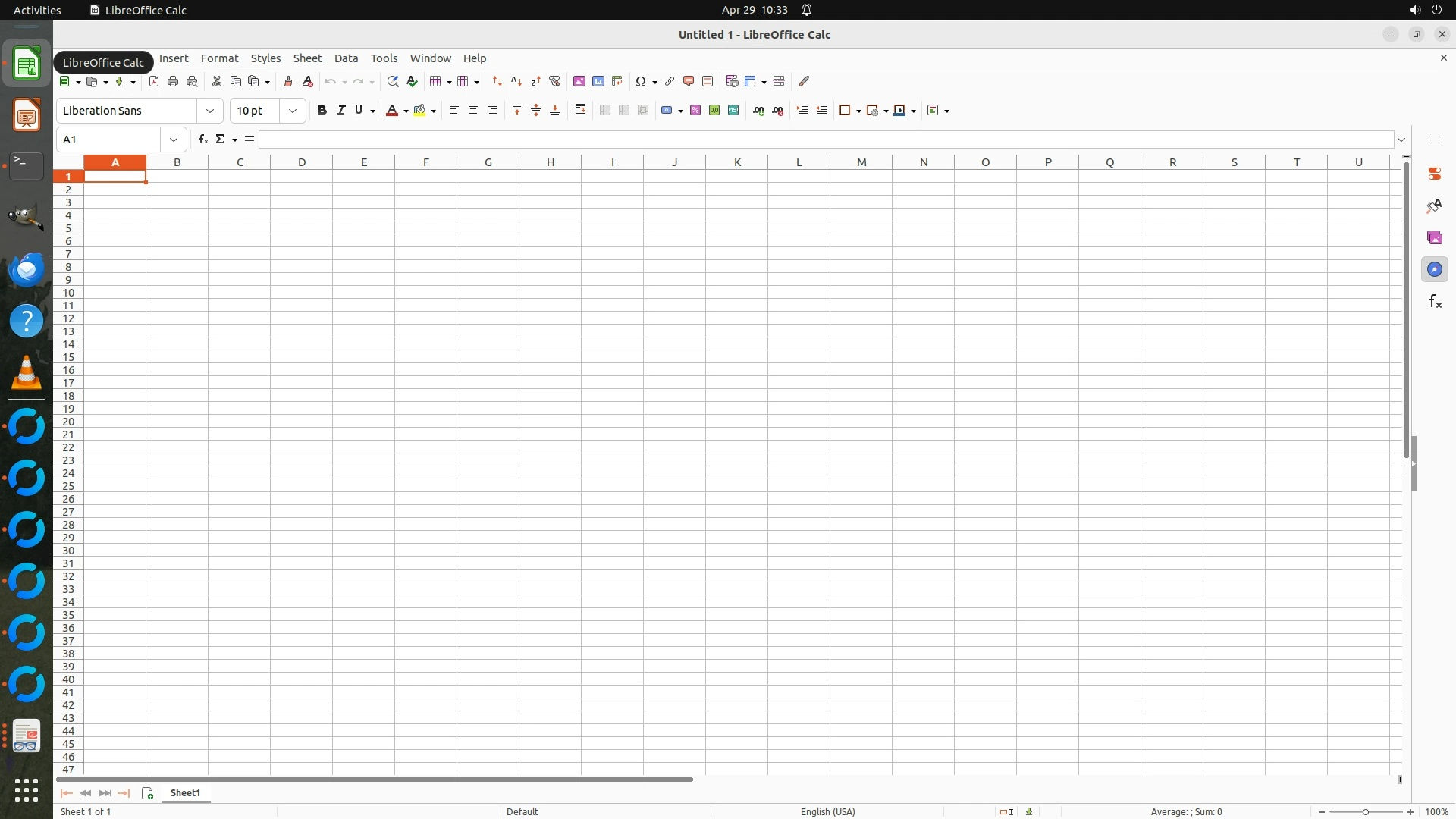The width and height of the screenshot is (1456, 819).
Task: Click the Export as PDF icon
Action: tap(154, 81)
